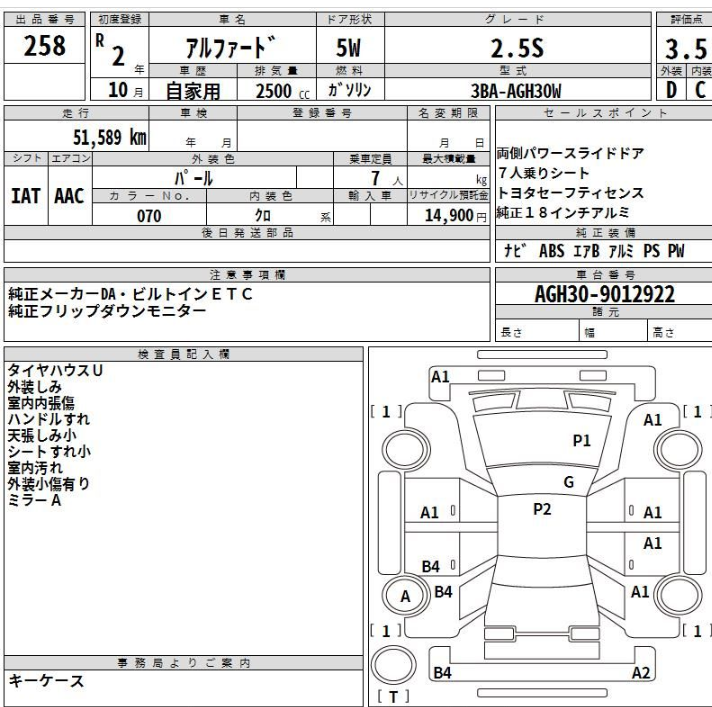The width and height of the screenshot is (712, 707).
Task: Select the 後日発送部品 header
Action: pyautogui.click(x=247, y=233)
